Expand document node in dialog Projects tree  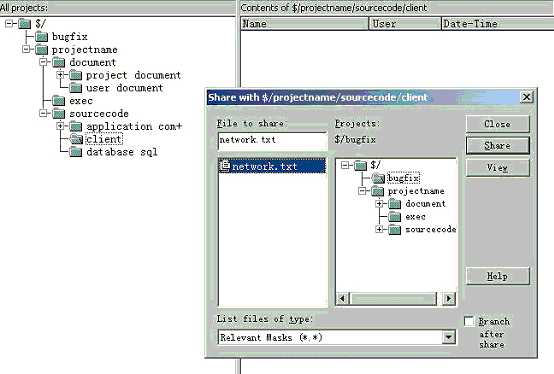point(379,203)
